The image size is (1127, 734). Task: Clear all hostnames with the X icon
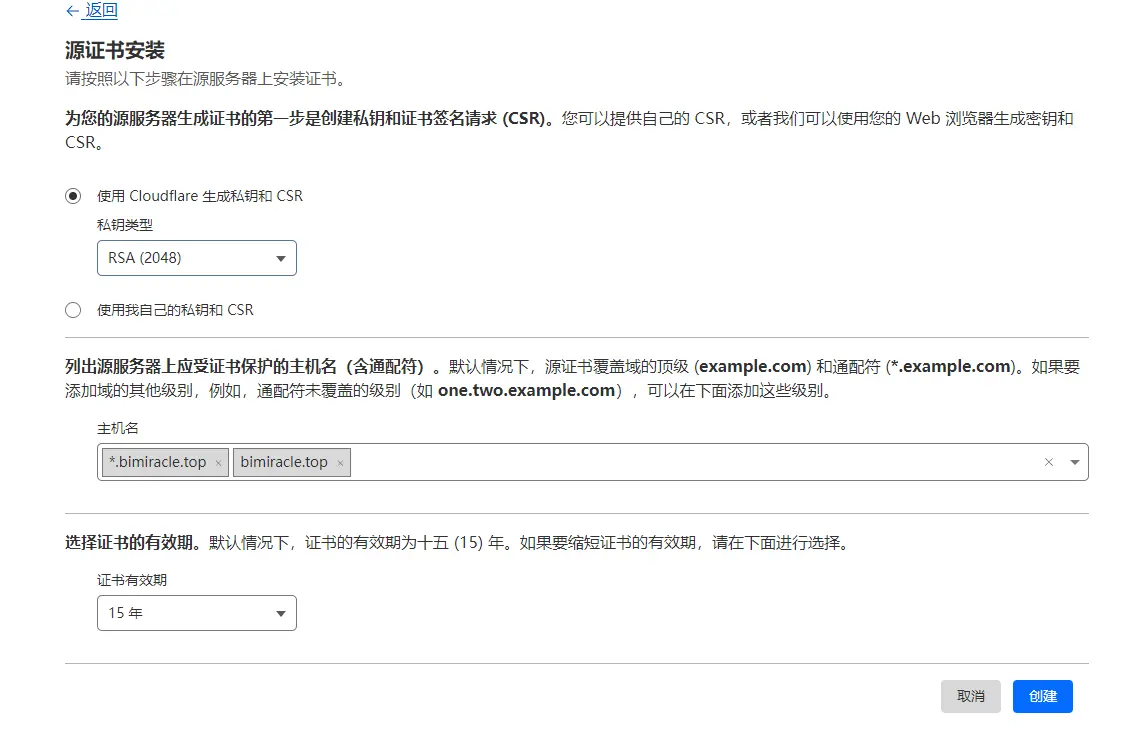(x=1049, y=462)
